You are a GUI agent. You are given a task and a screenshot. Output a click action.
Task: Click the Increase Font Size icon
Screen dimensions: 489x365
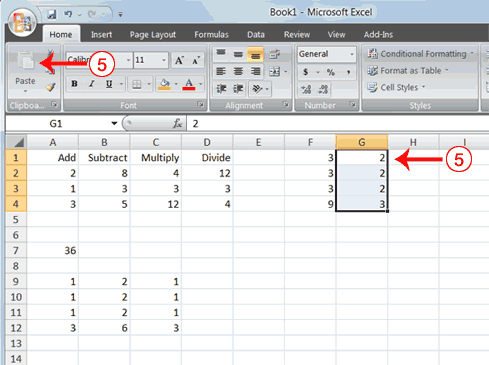coord(179,60)
